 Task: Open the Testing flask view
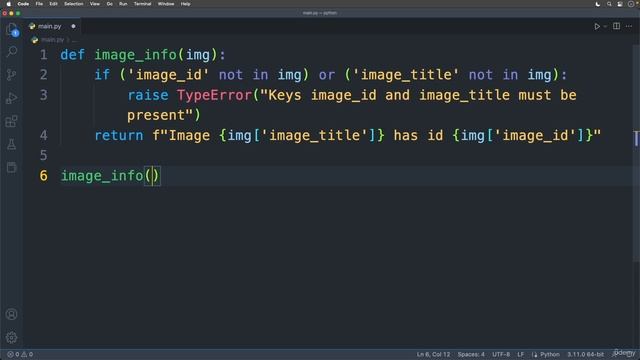(x=11, y=144)
